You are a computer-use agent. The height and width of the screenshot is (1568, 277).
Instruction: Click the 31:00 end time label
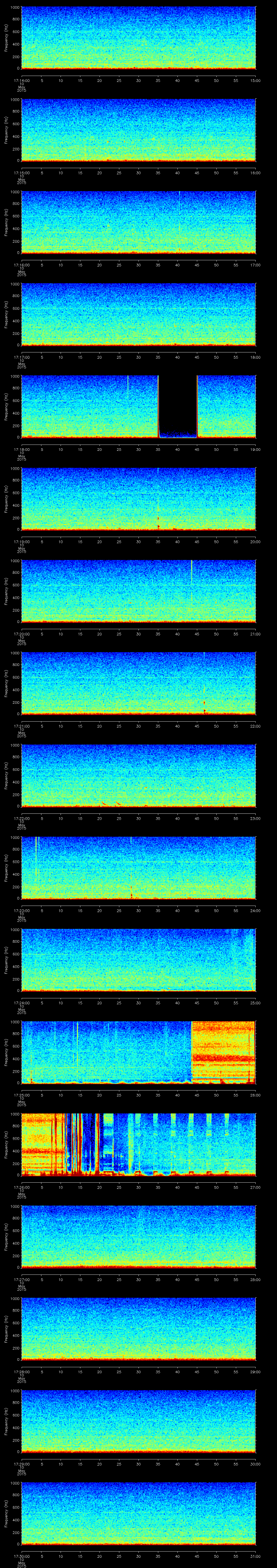pos(256,1556)
